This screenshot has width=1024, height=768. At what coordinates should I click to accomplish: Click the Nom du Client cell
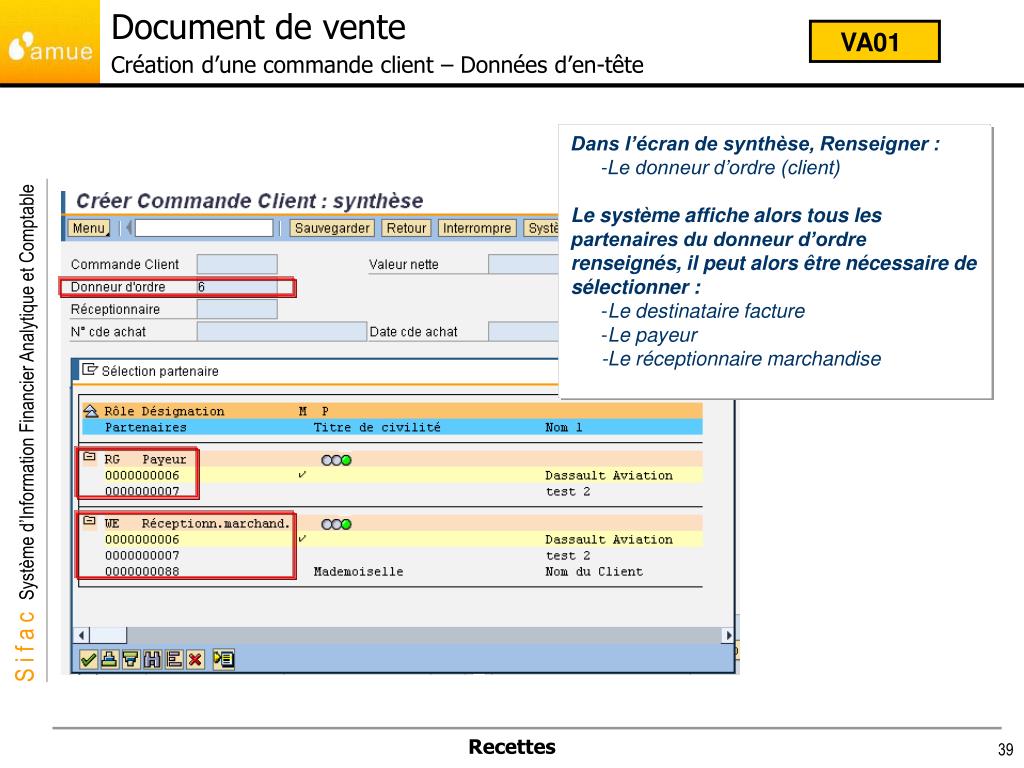[594, 571]
